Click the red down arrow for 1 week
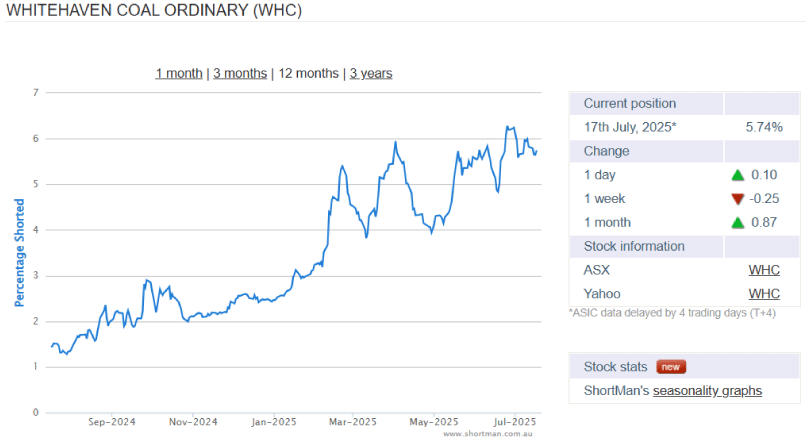 [x=739, y=199]
